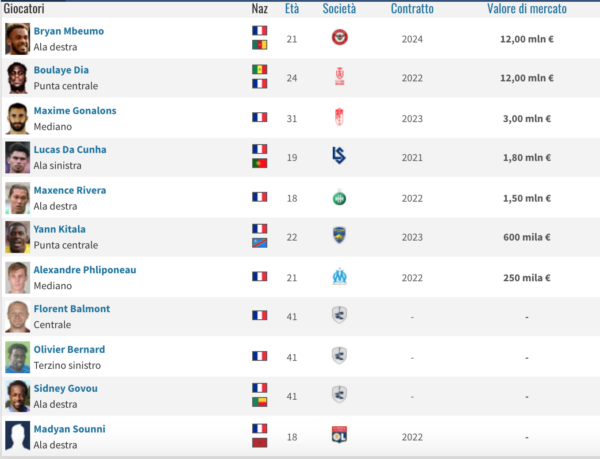Sort the table by the Età column
The width and height of the screenshot is (600, 459).
pos(291,9)
